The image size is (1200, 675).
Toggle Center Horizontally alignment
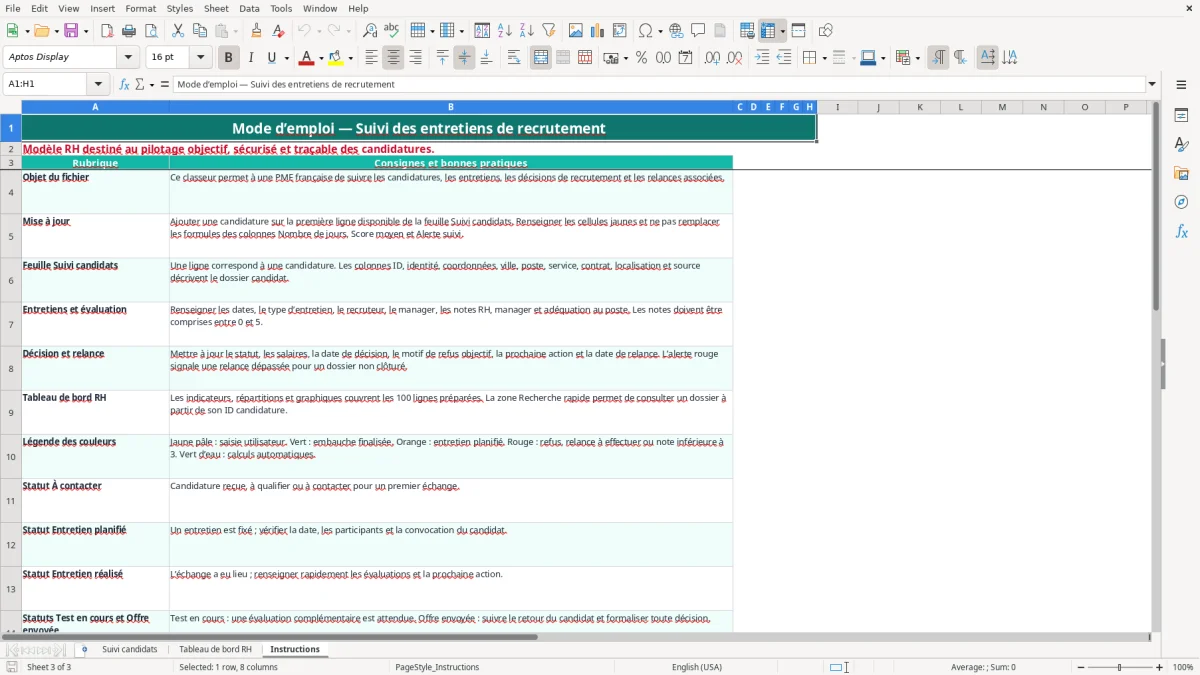393,58
